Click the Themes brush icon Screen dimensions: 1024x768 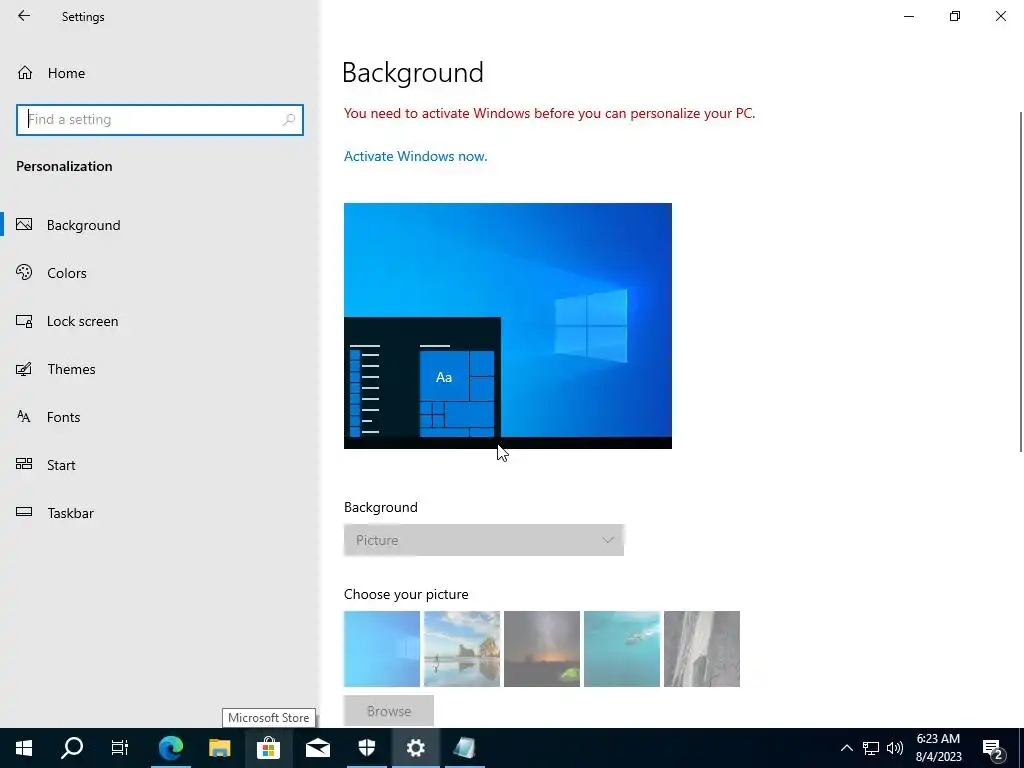click(24, 369)
